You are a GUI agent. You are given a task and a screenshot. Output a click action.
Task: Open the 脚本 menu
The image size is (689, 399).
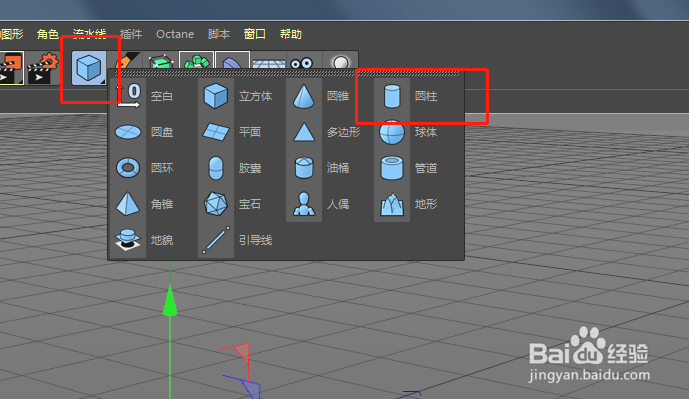[219, 34]
